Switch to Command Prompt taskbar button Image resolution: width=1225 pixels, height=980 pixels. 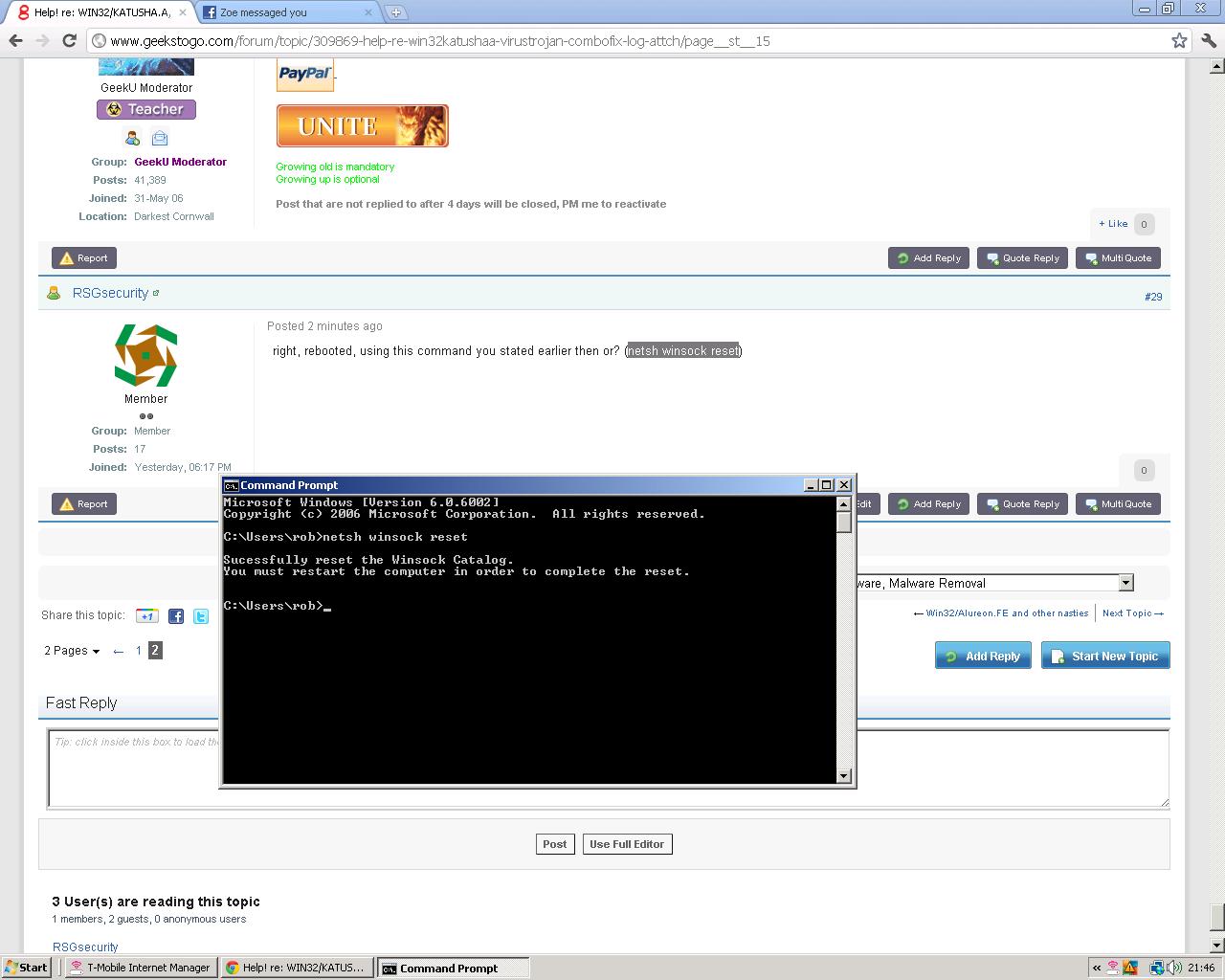point(452,968)
